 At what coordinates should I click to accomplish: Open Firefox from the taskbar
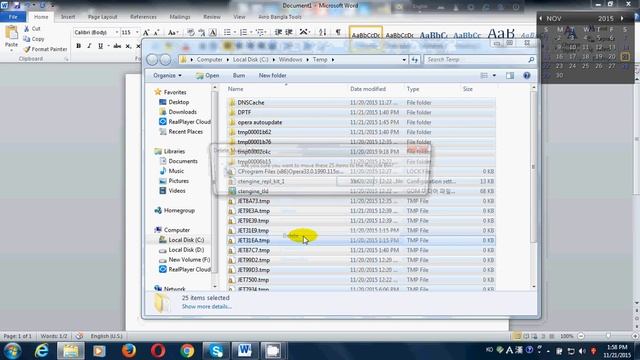(x=129, y=351)
